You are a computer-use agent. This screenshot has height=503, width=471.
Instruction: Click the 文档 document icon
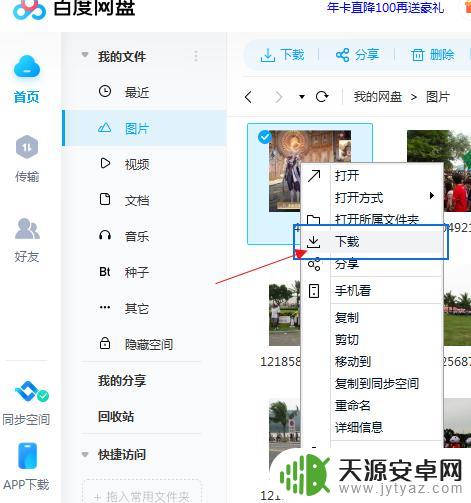click(105, 199)
